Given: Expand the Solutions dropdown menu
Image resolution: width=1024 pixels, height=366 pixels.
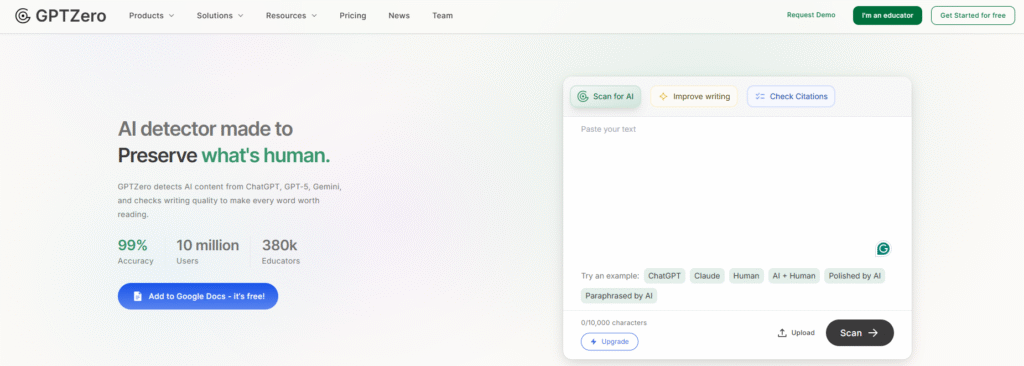Looking at the screenshot, I should coord(220,16).
